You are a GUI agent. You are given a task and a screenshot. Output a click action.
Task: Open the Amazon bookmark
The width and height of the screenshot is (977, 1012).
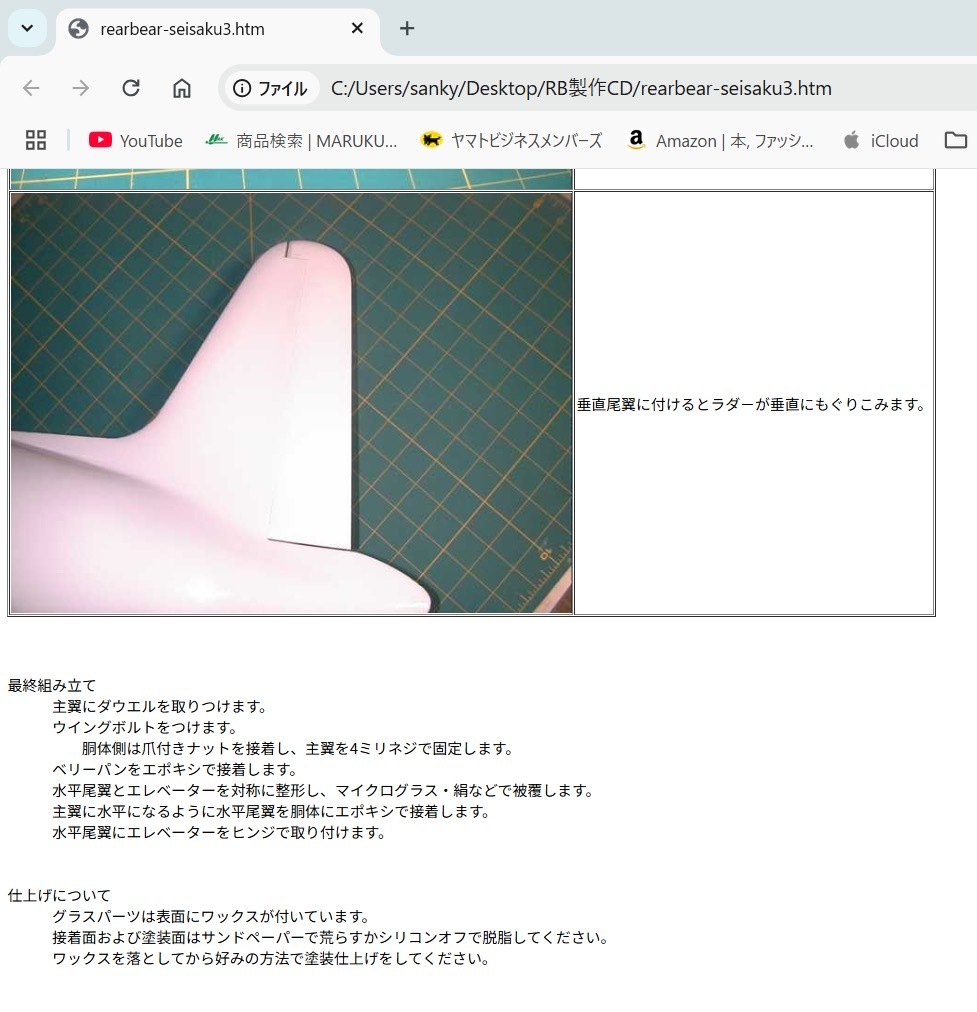[720, 141]
